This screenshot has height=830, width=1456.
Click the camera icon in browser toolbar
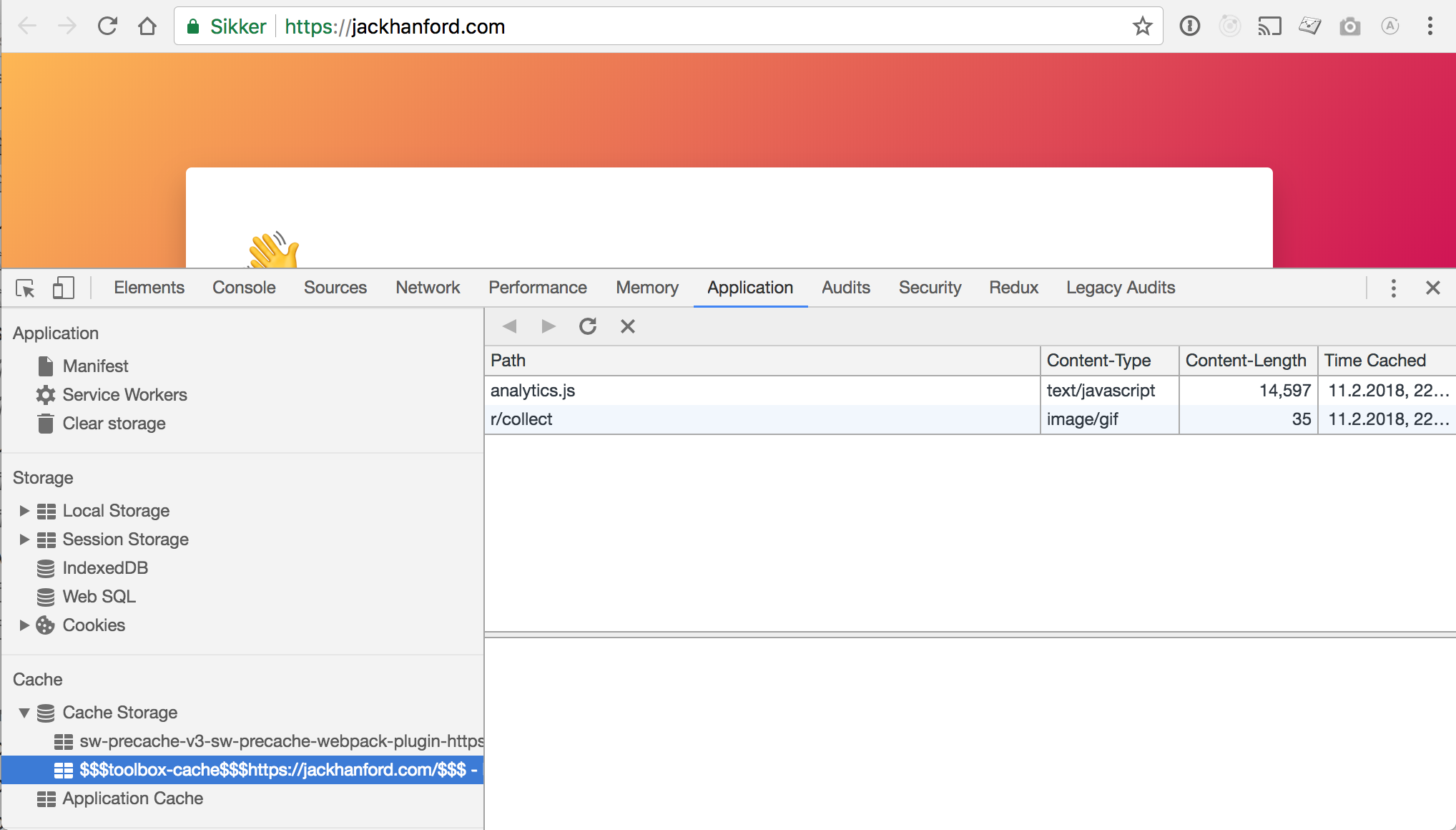coord(1349,26)
